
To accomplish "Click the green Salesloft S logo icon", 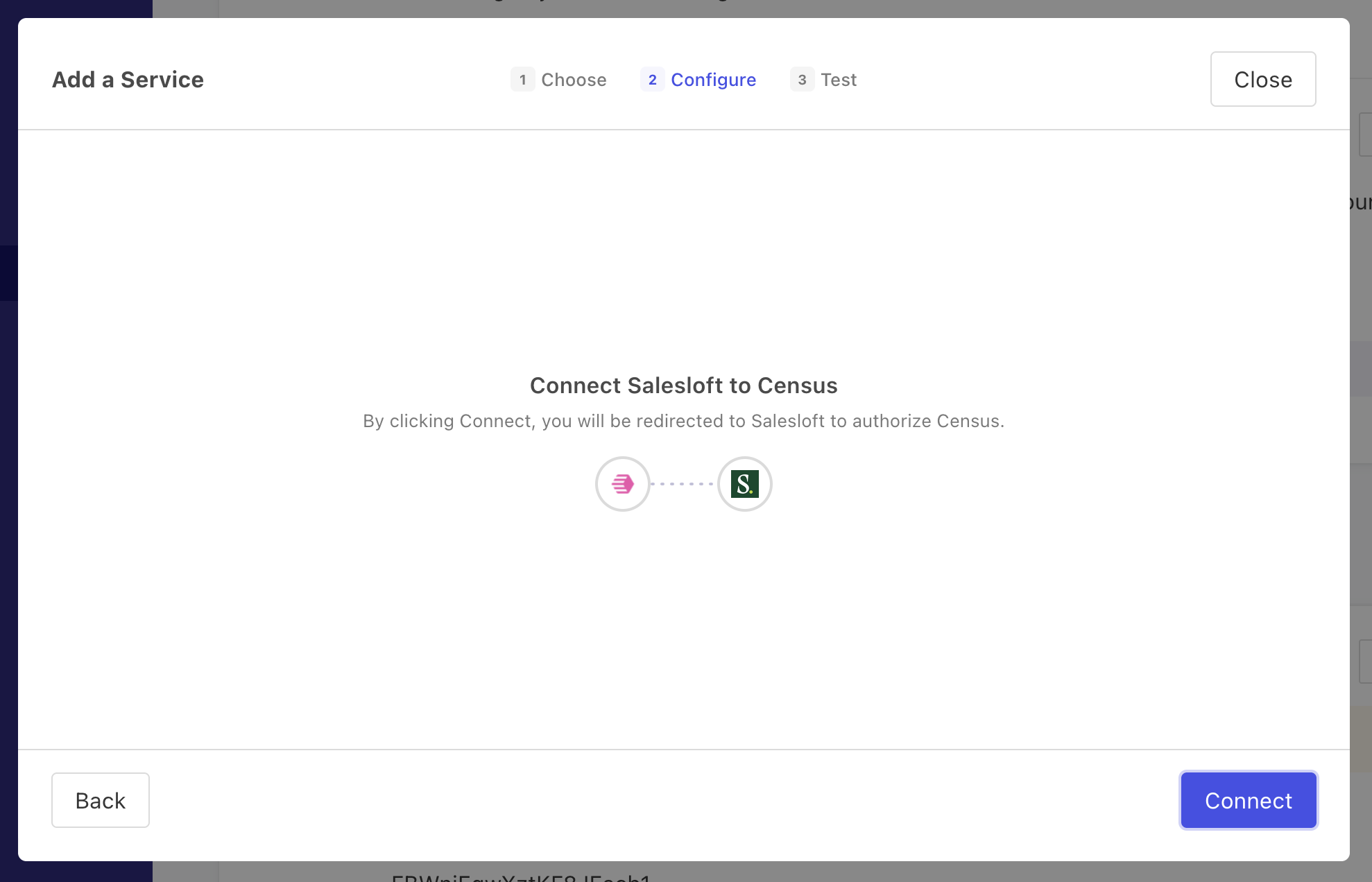I will tap(744, 484).
